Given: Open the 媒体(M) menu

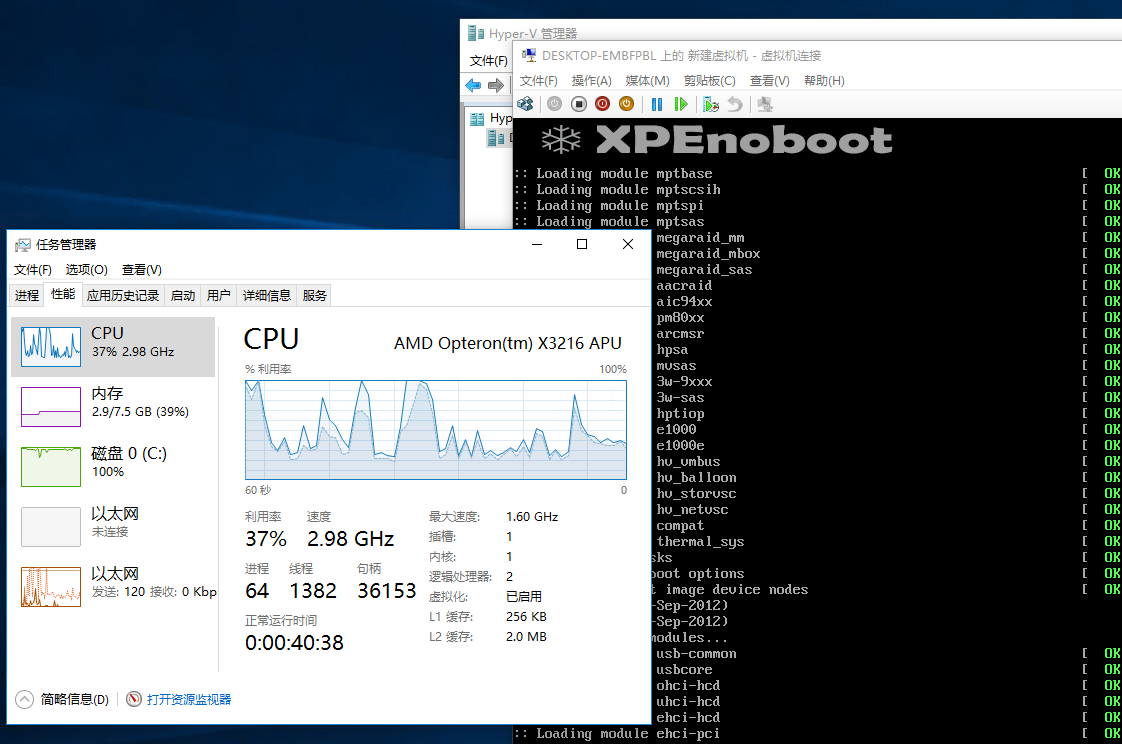Looking at the screenshot, I should (648, 81).
